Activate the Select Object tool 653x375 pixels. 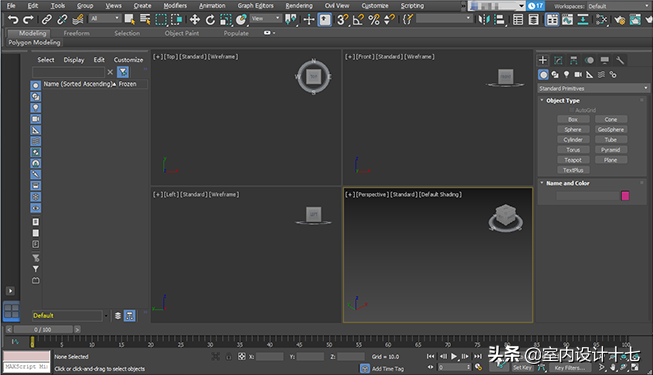(130, 20)
